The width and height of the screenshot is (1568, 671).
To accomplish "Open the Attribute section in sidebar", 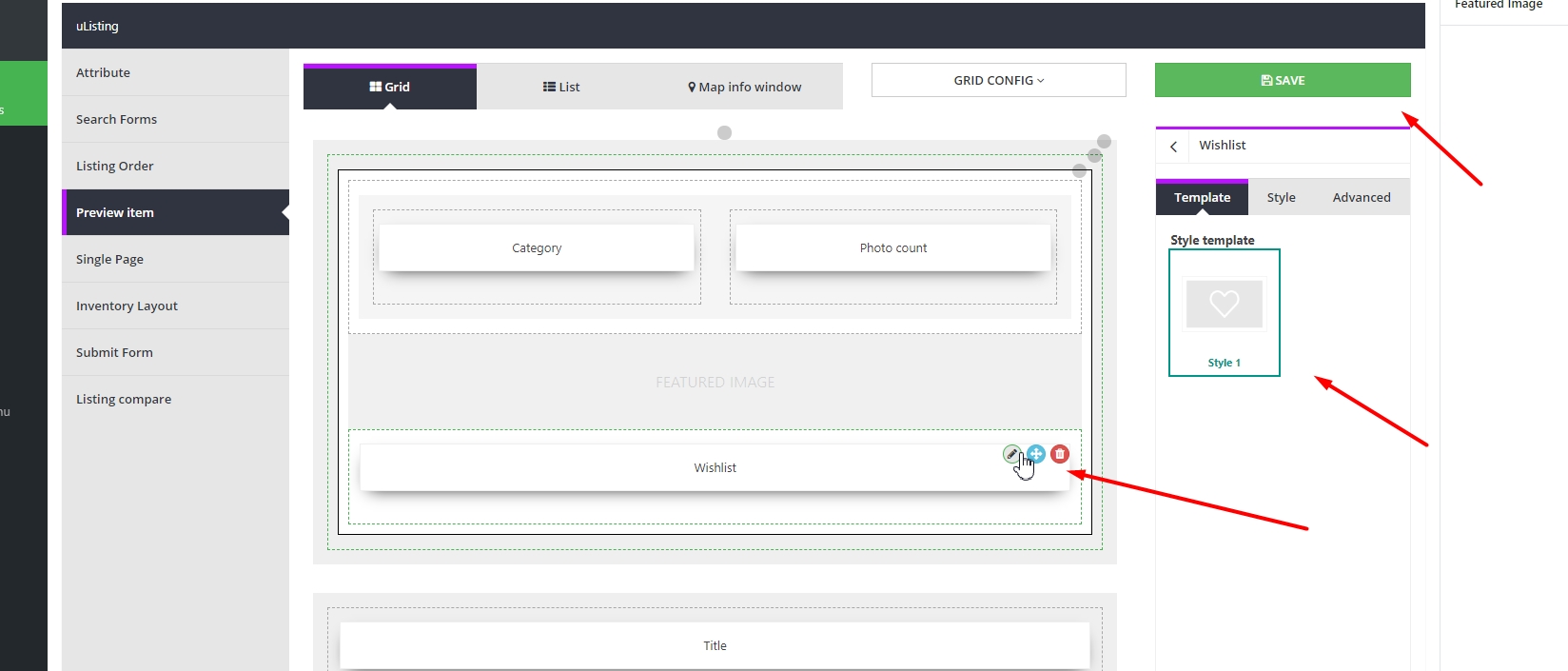I will point(103,72).
